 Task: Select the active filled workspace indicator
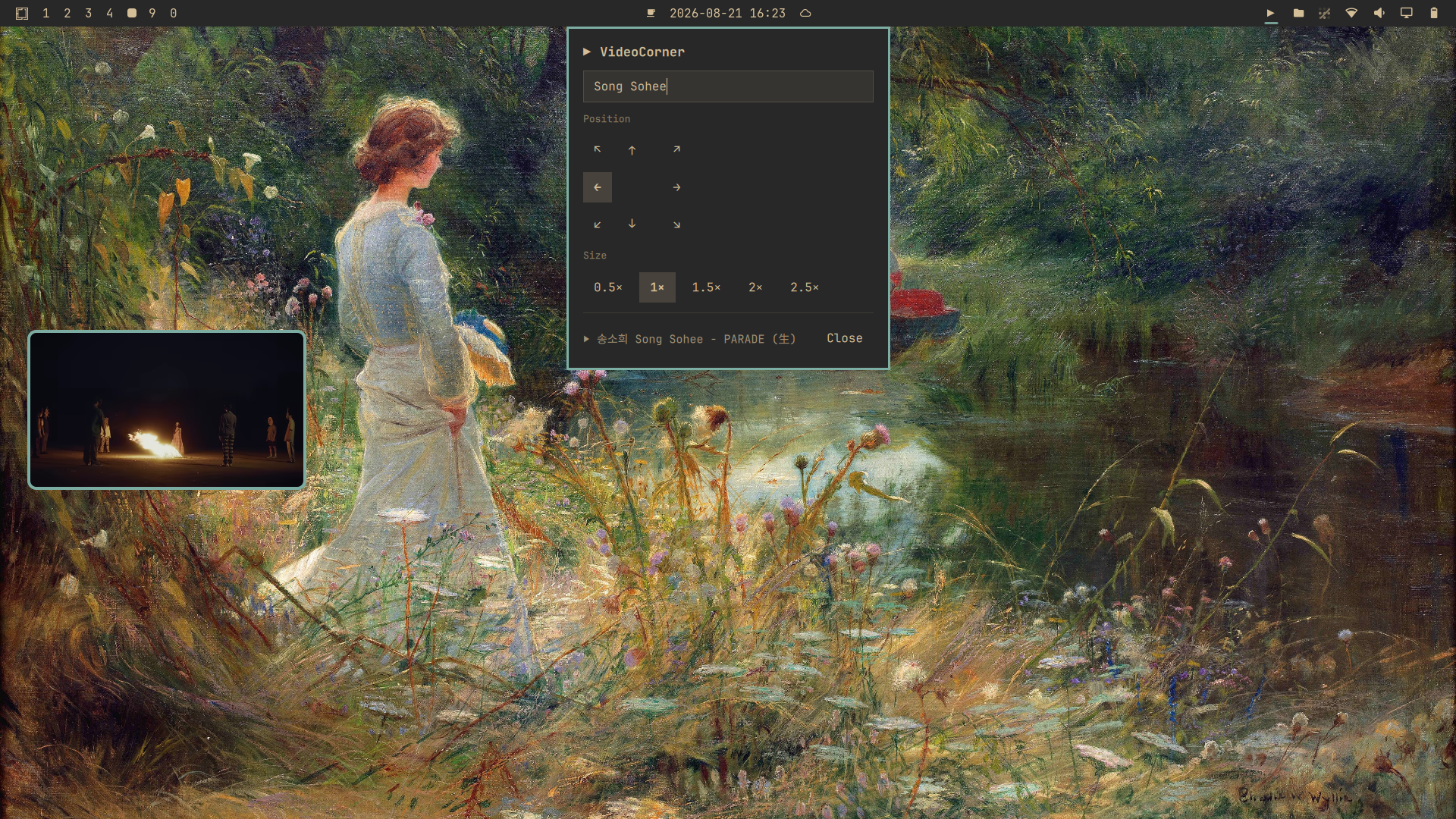click(x=132, y=13)
